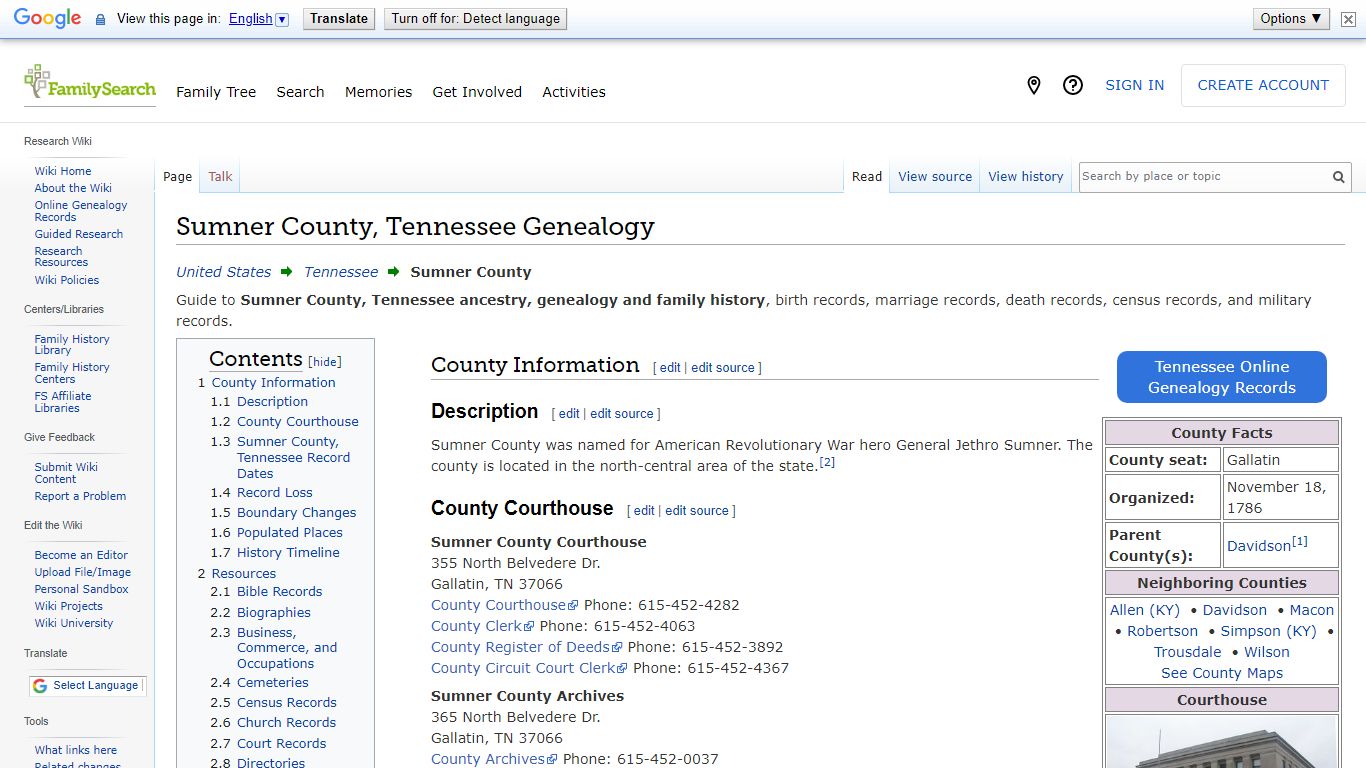Open the Get Involved menu
This screenshot has height=768, width=1366.
pos(477,92)
